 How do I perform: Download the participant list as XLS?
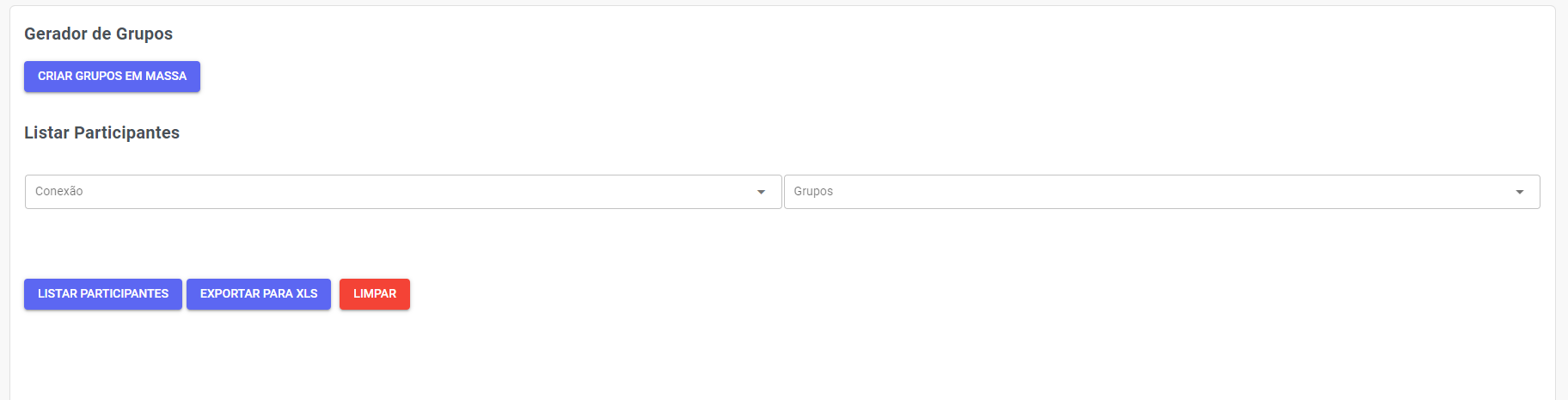pos(259,294)
